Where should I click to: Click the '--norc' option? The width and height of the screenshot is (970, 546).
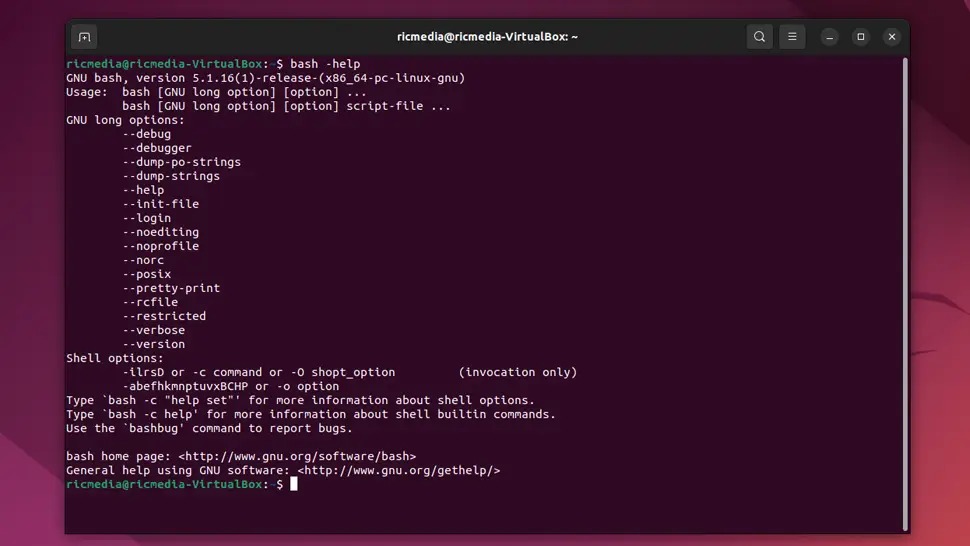144,260
